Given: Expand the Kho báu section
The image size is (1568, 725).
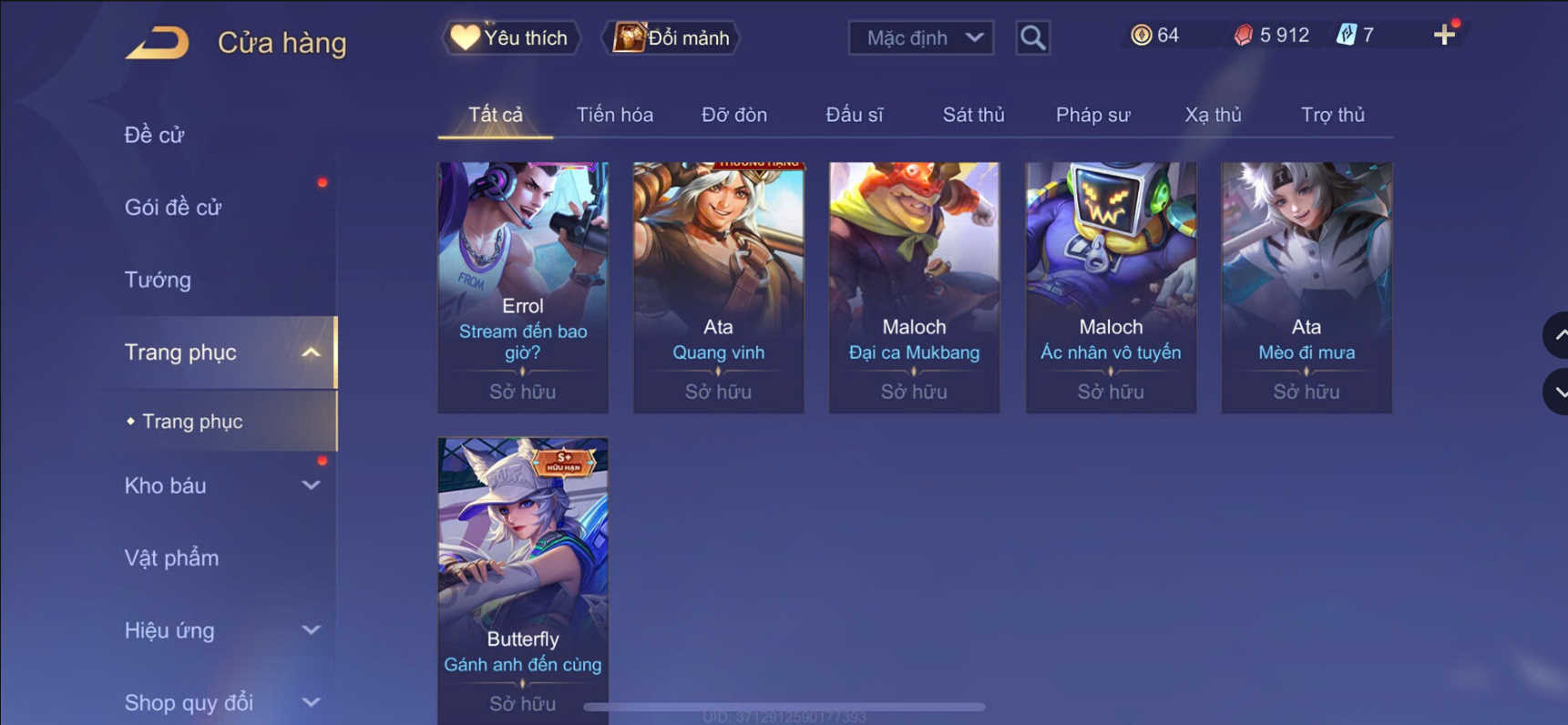Looking at the screenshot, I should tap(311, 485).
